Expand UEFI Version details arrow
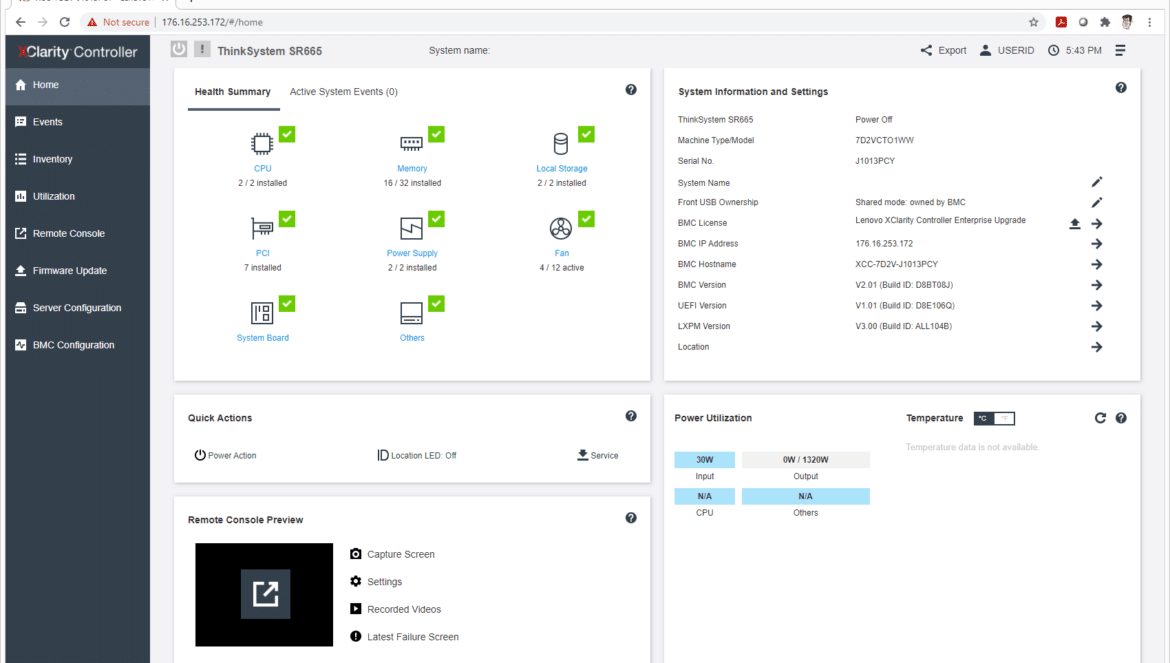Image resolution: width=1170 pixels, height=663 pixels. pyautogui.click(x=1097, y=306)
